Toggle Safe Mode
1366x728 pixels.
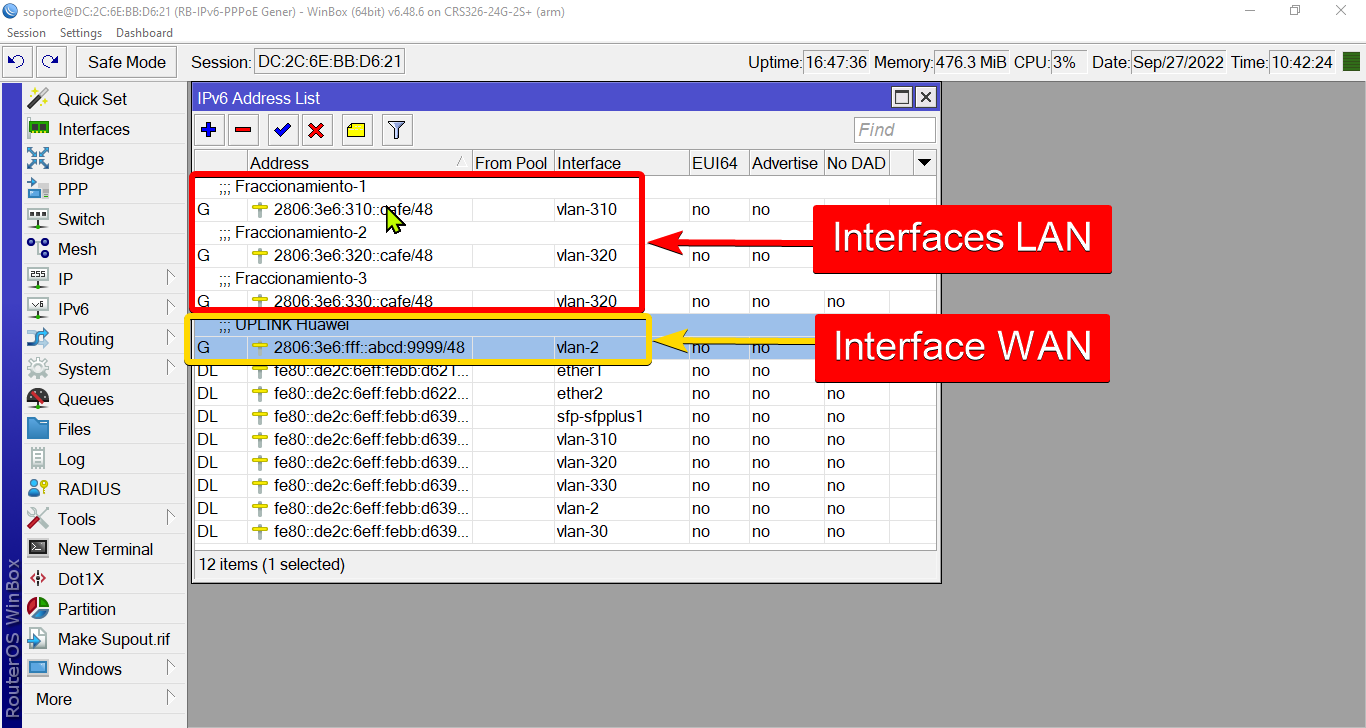click(127, 62)
